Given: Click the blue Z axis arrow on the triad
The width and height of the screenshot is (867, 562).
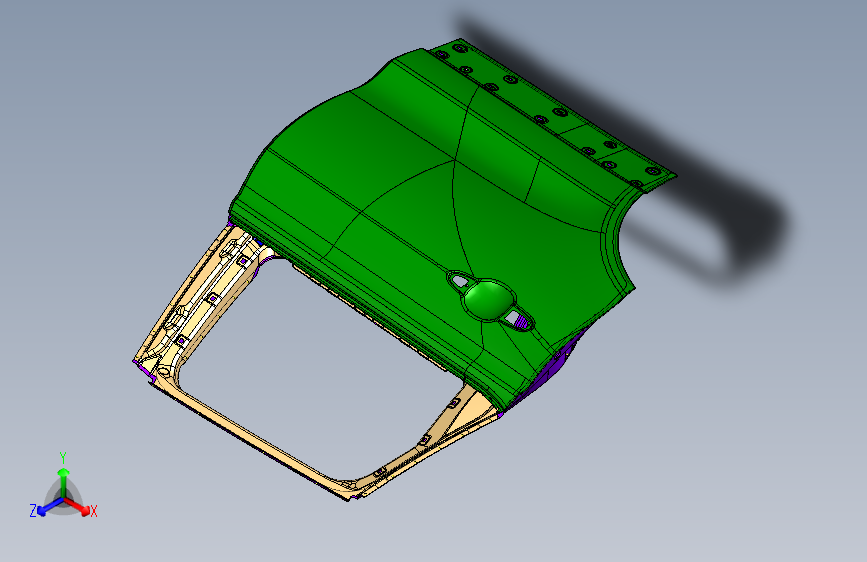Looking at the screenshot, I should (x=50, y=507).
